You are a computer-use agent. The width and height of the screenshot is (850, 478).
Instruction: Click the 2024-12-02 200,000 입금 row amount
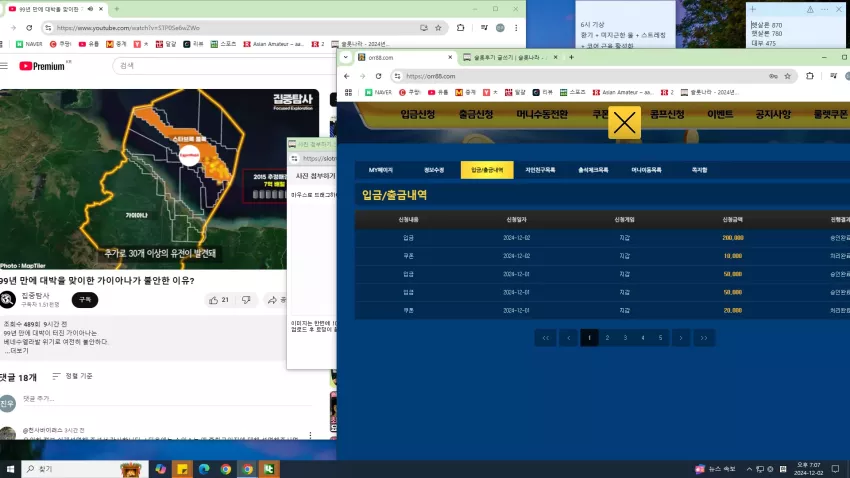(732, 238)
